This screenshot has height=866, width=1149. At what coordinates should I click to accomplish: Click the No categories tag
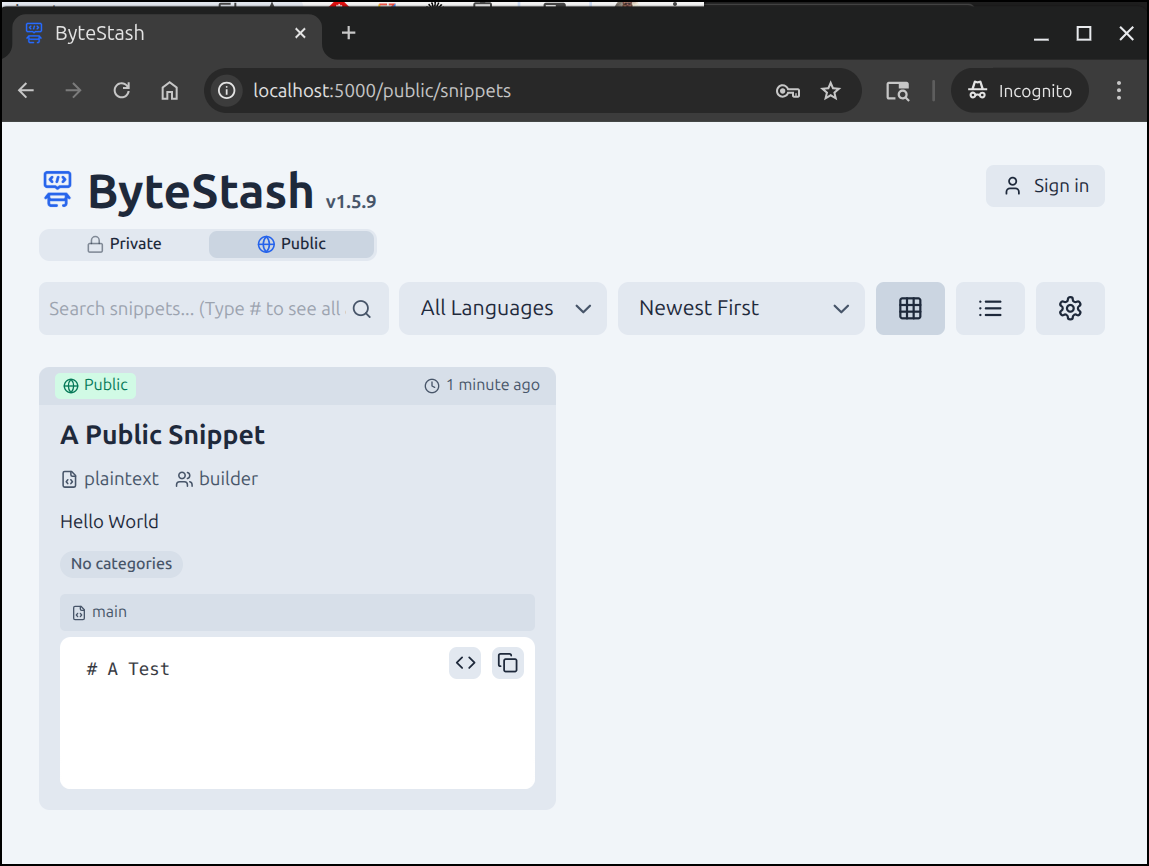[121, 564]
